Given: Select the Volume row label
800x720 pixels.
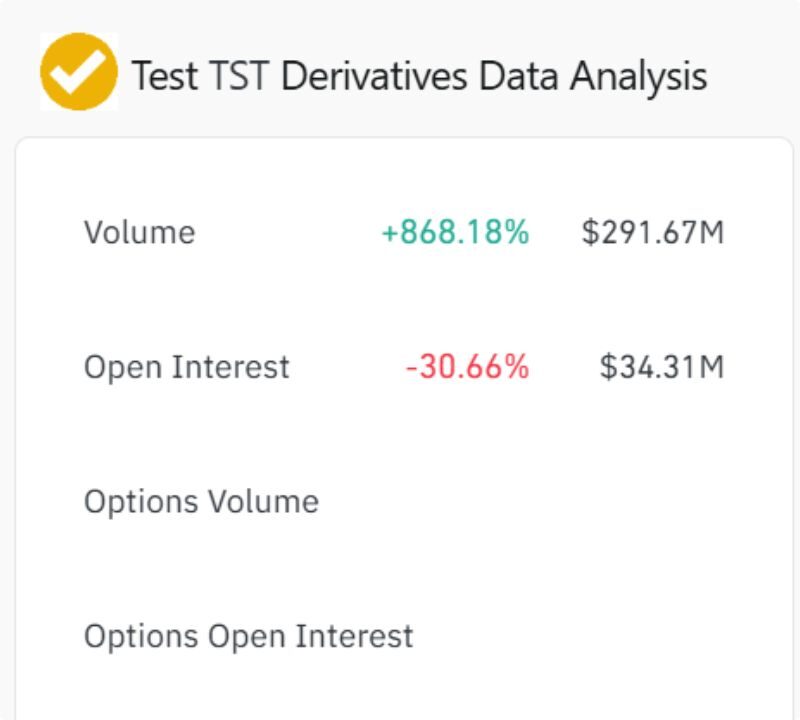Looking at the screenshot, I should [x=139, y=233].
